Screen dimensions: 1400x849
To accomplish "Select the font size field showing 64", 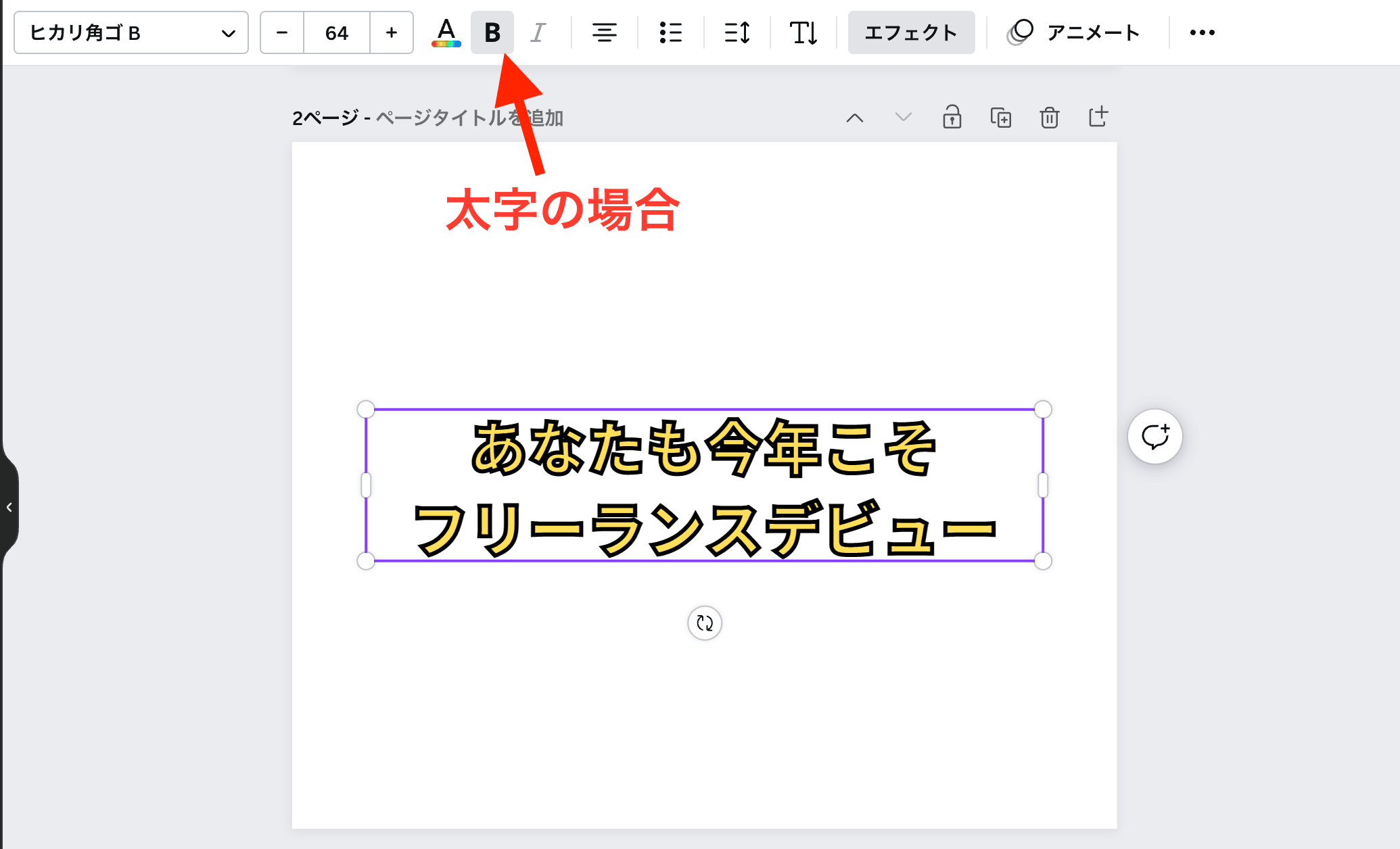I will point(337,32).
